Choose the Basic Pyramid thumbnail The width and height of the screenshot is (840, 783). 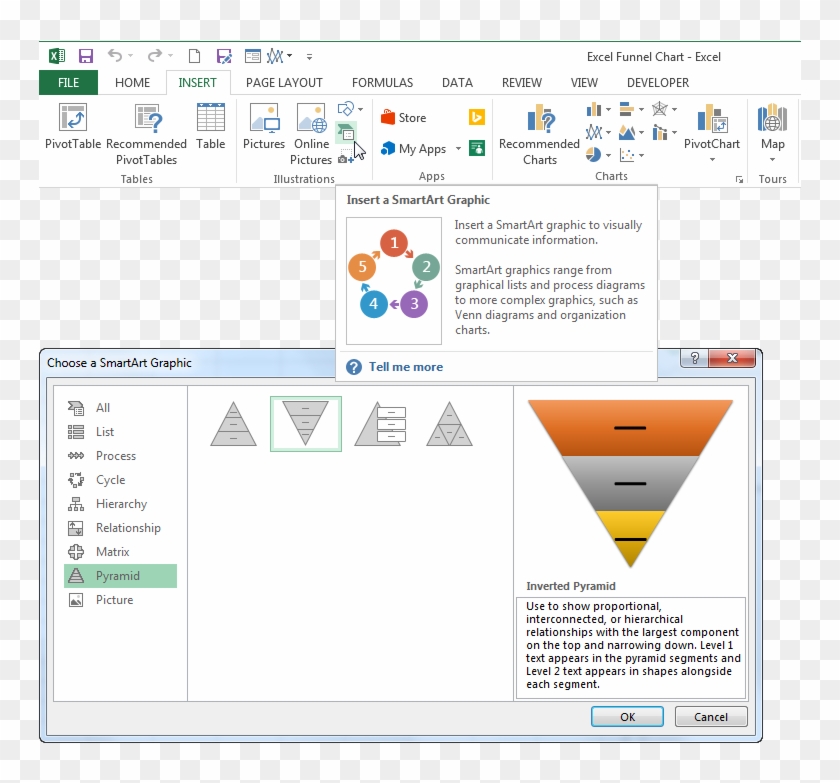tap(233, 424)
